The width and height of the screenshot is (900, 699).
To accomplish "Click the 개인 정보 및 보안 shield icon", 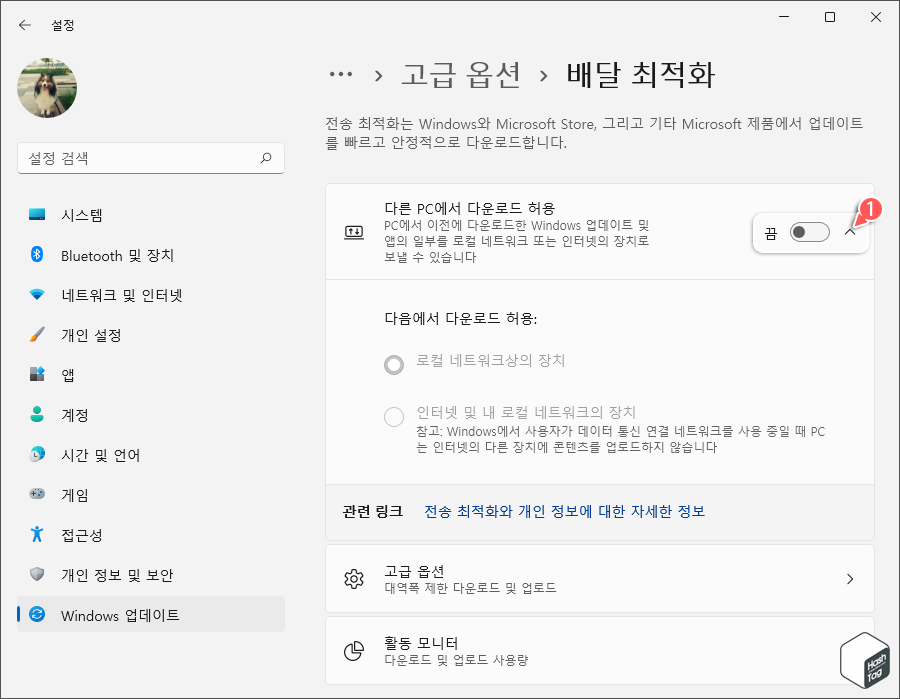I will 37,574.
